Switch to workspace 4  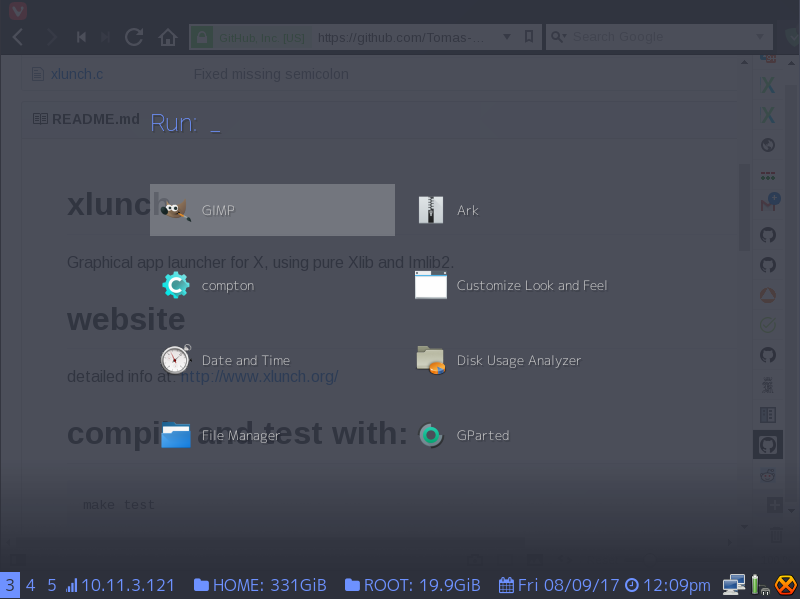pyautogui.click(x=31, y=585)
